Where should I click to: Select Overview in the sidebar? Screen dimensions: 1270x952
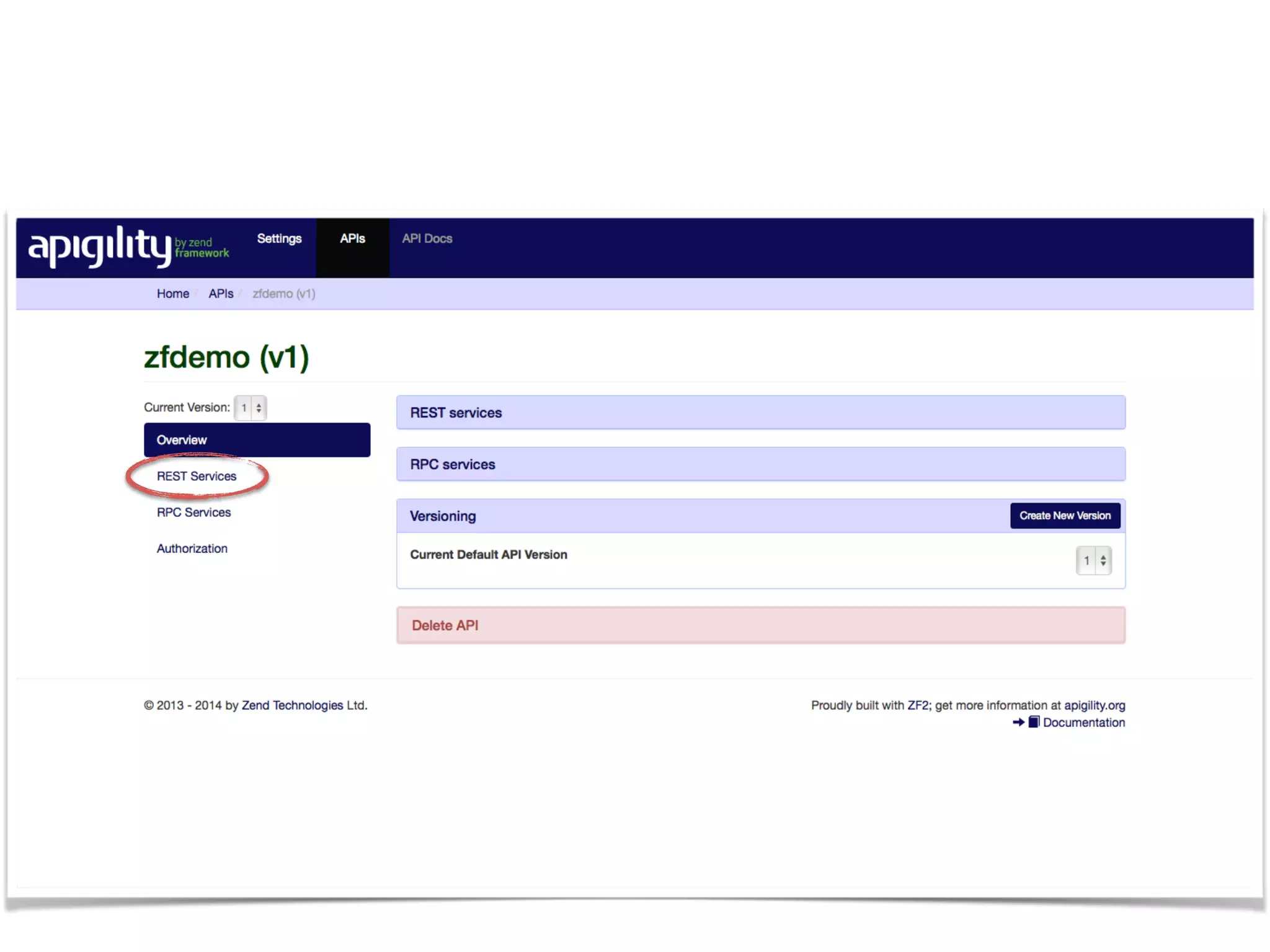(x=257, y=440)
